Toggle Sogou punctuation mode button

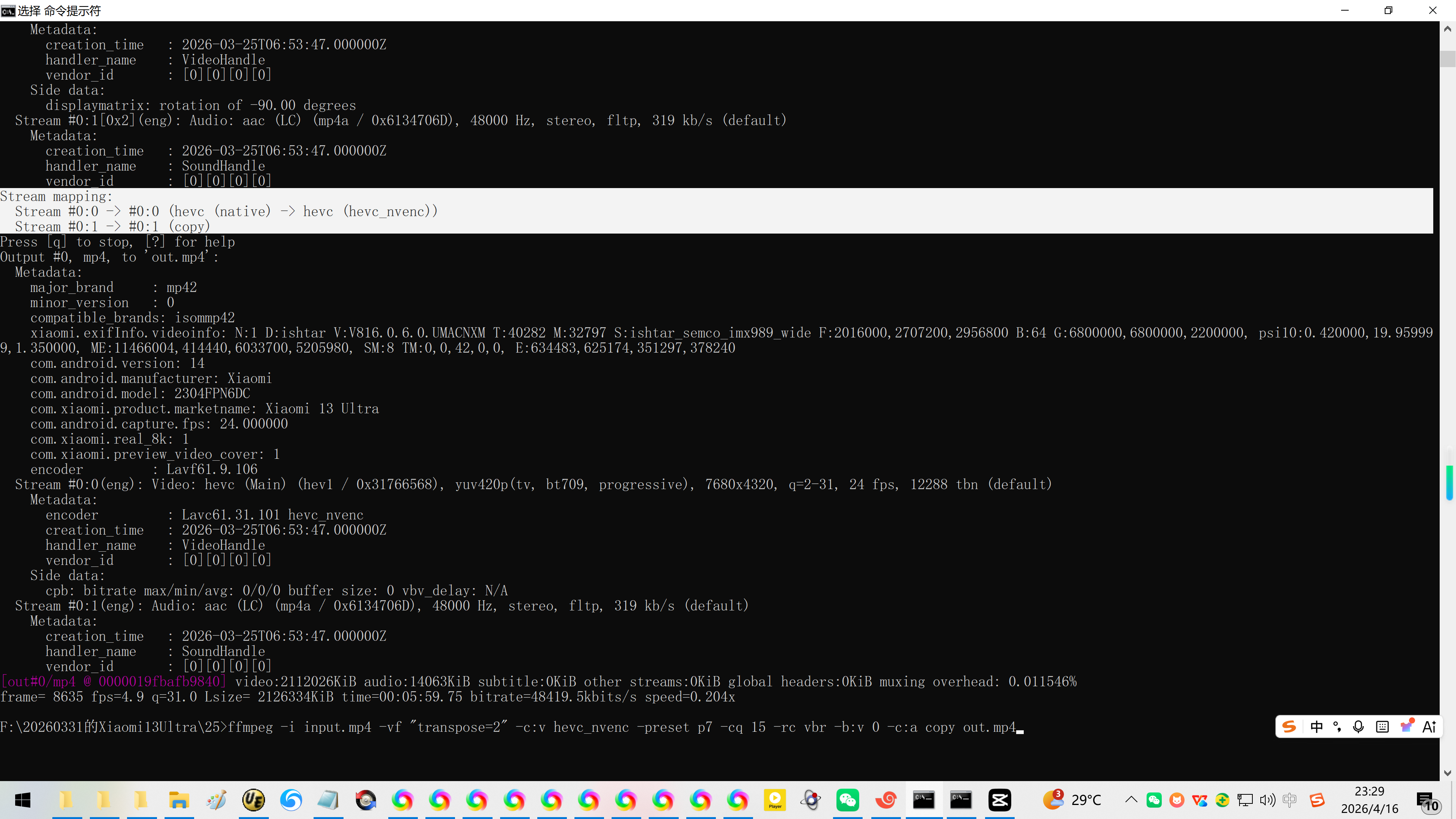[1337, 727]
